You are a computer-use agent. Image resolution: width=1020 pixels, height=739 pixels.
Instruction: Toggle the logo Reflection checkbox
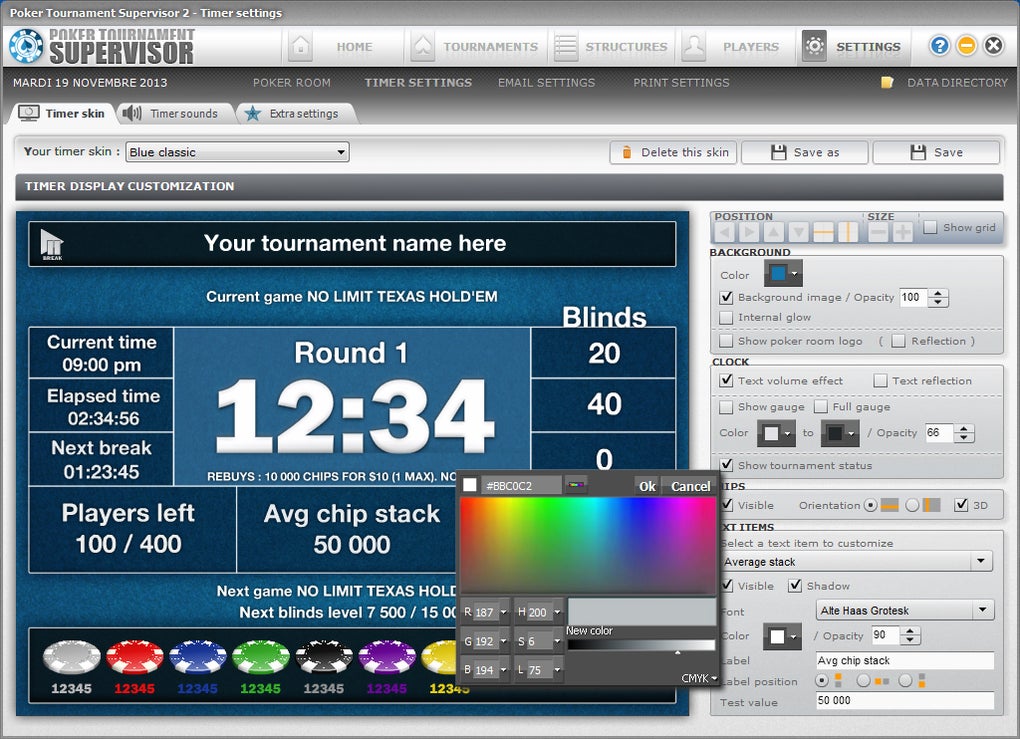(x=898, y=341)
